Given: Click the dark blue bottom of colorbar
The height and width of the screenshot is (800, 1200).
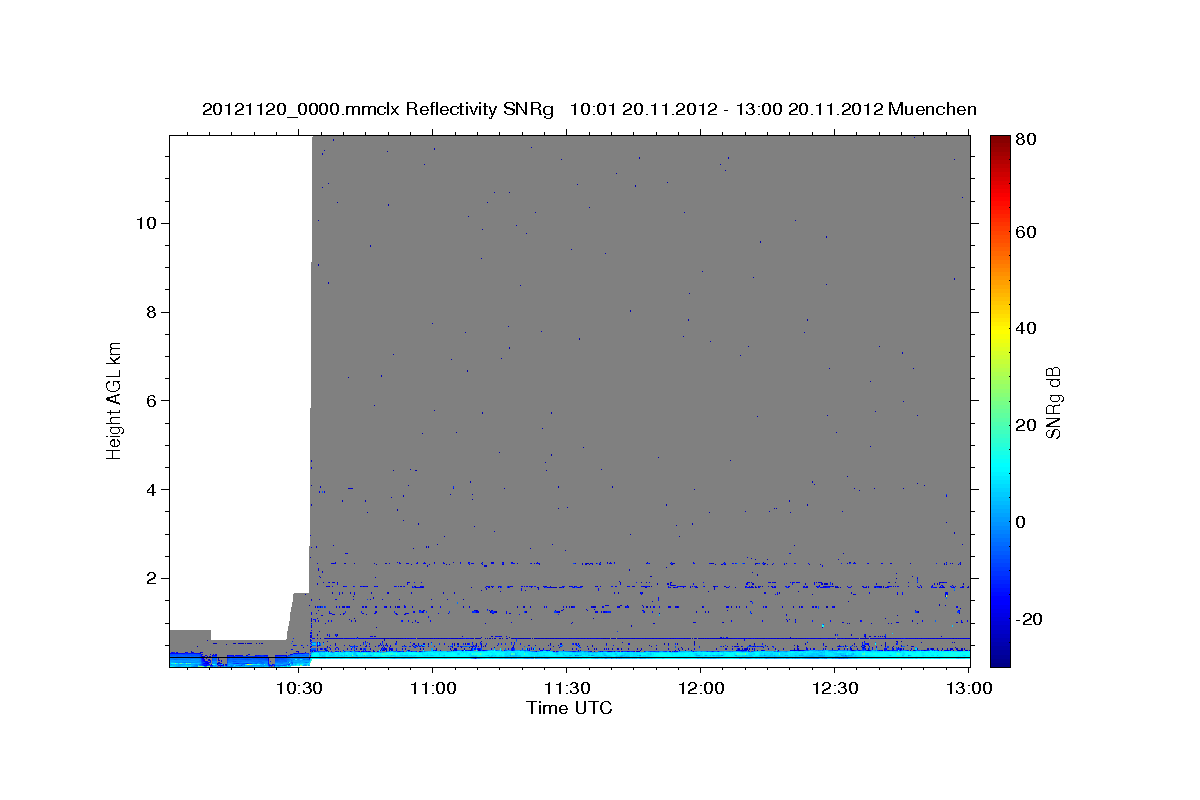Looking at the screenshot, I should tap(1000, 658).
